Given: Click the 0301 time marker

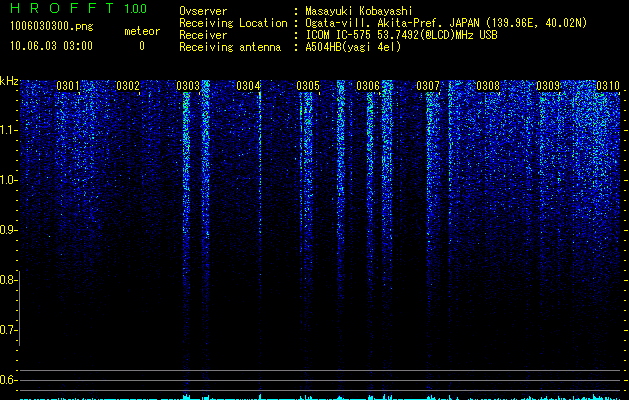Looking at the screenshot, I should (68, 86).
